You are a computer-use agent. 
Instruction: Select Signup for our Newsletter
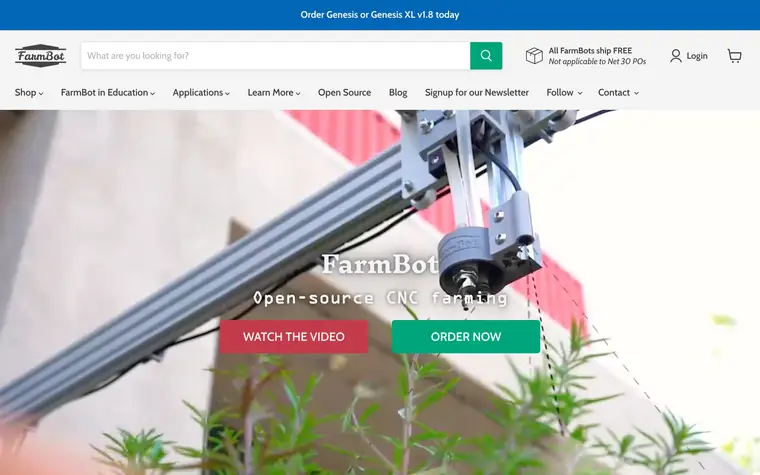tap(476, 93)
